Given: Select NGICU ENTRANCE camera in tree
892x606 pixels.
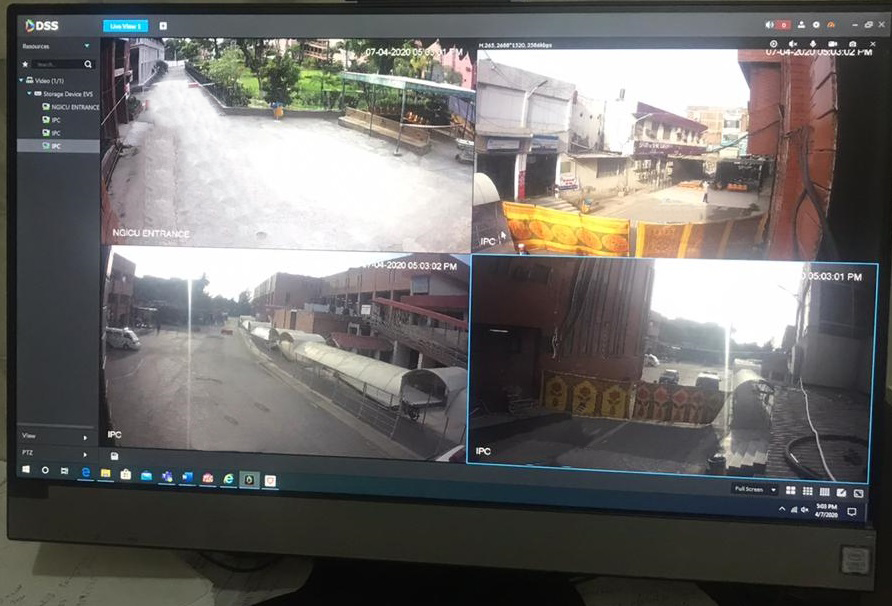Looking at the screenshot, I should tap(73, 107).
